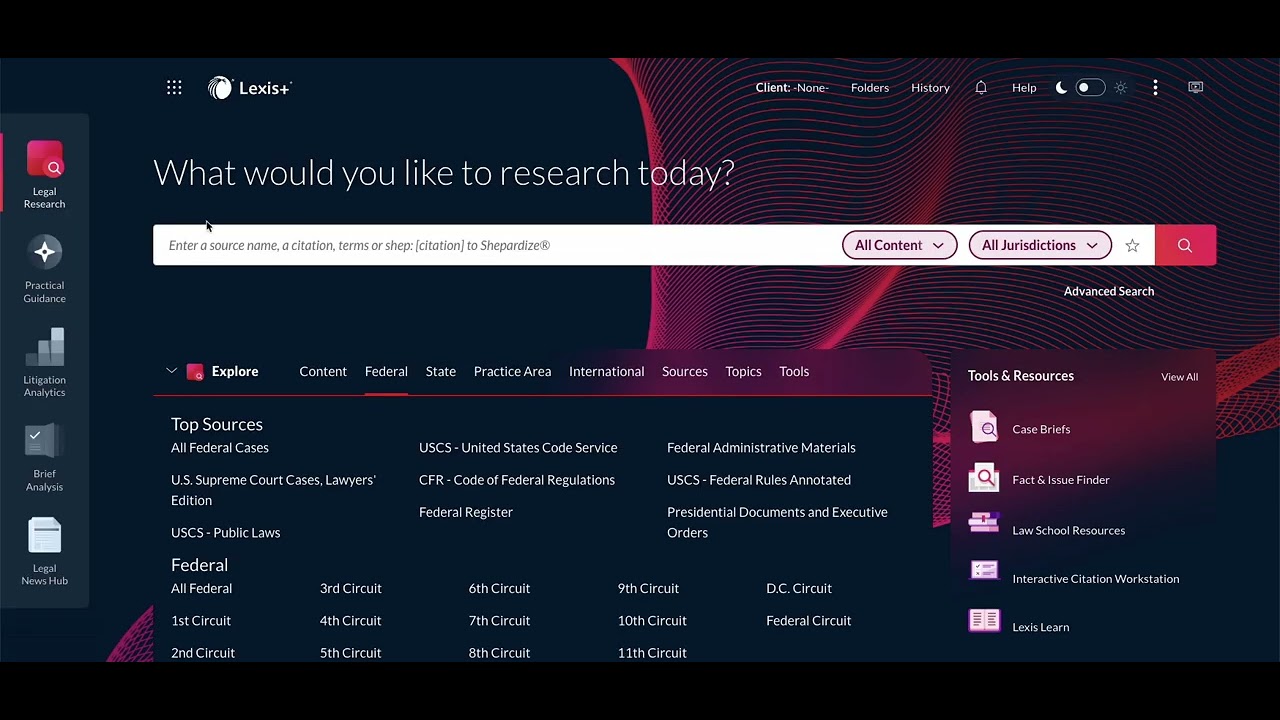The height and width of the screenshot is (720, 1280).
Task: Open Federal Administrative Materials
Action: [761, 447]
